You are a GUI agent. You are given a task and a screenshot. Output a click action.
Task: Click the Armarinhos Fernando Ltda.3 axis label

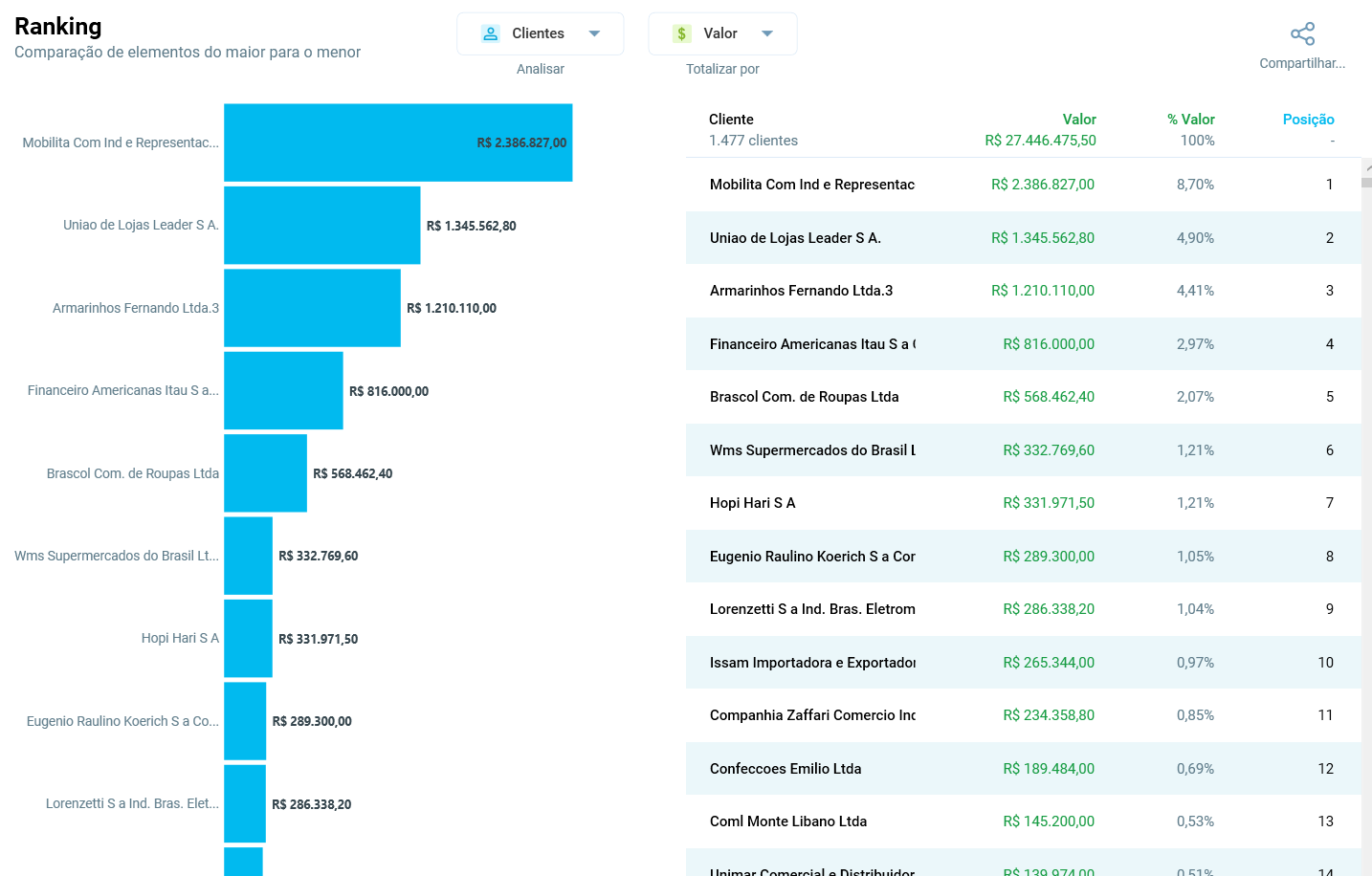click(136, 308)
